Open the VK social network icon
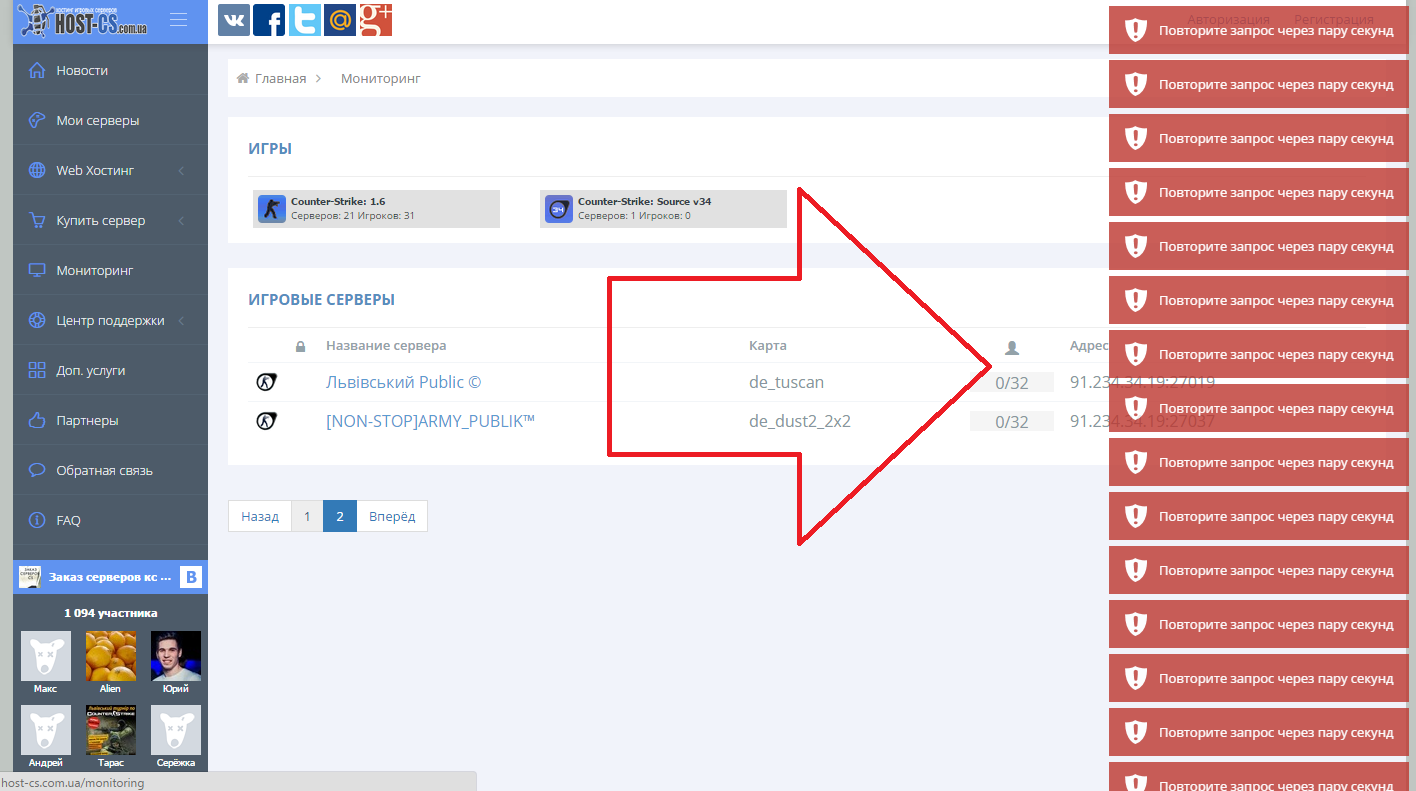The height and width of the screenshot is (791, 1416). tap(234, 20)
